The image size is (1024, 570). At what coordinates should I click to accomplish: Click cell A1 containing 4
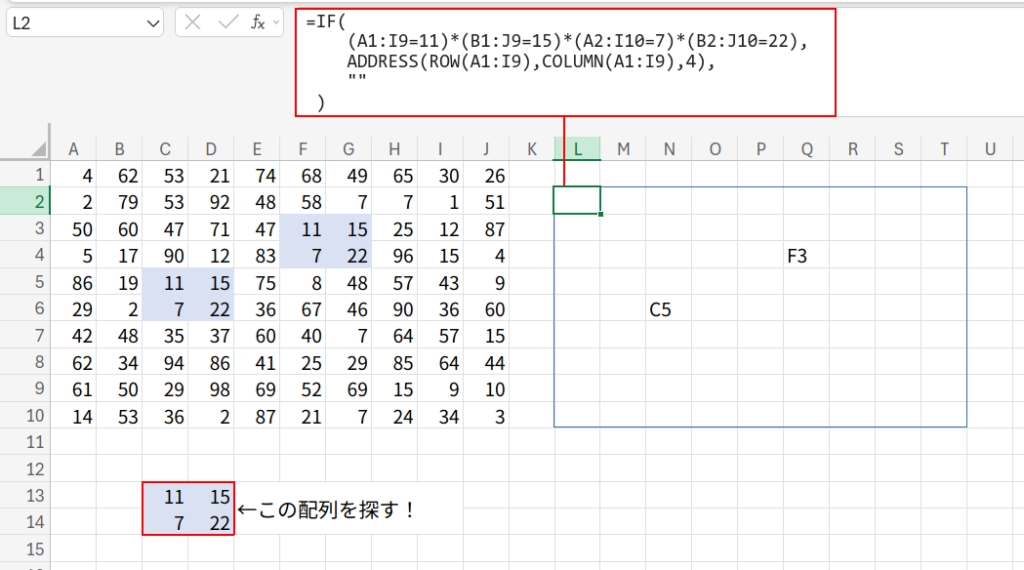point(73,175)
